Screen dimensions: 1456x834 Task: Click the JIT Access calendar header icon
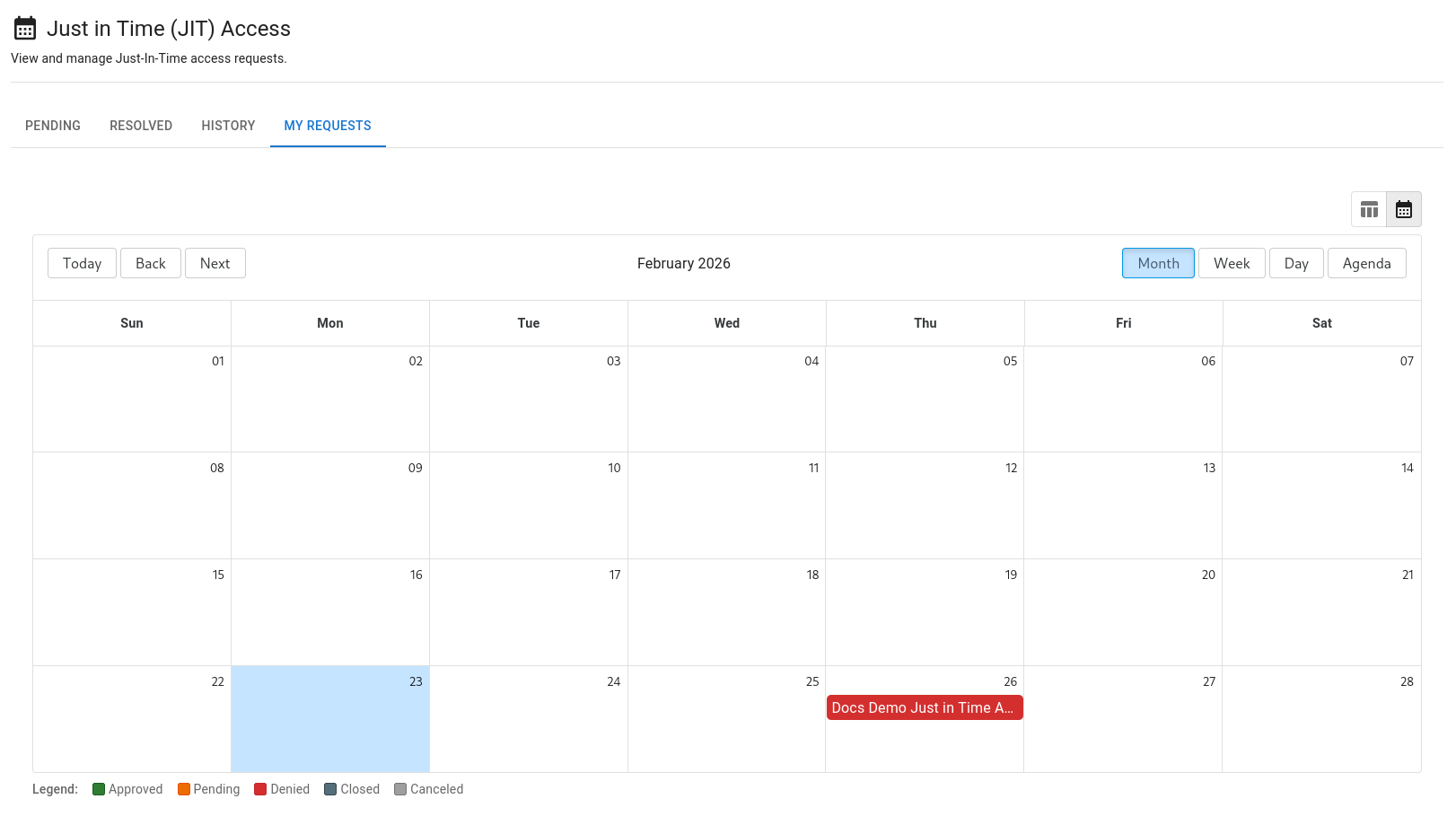(25, 29)
